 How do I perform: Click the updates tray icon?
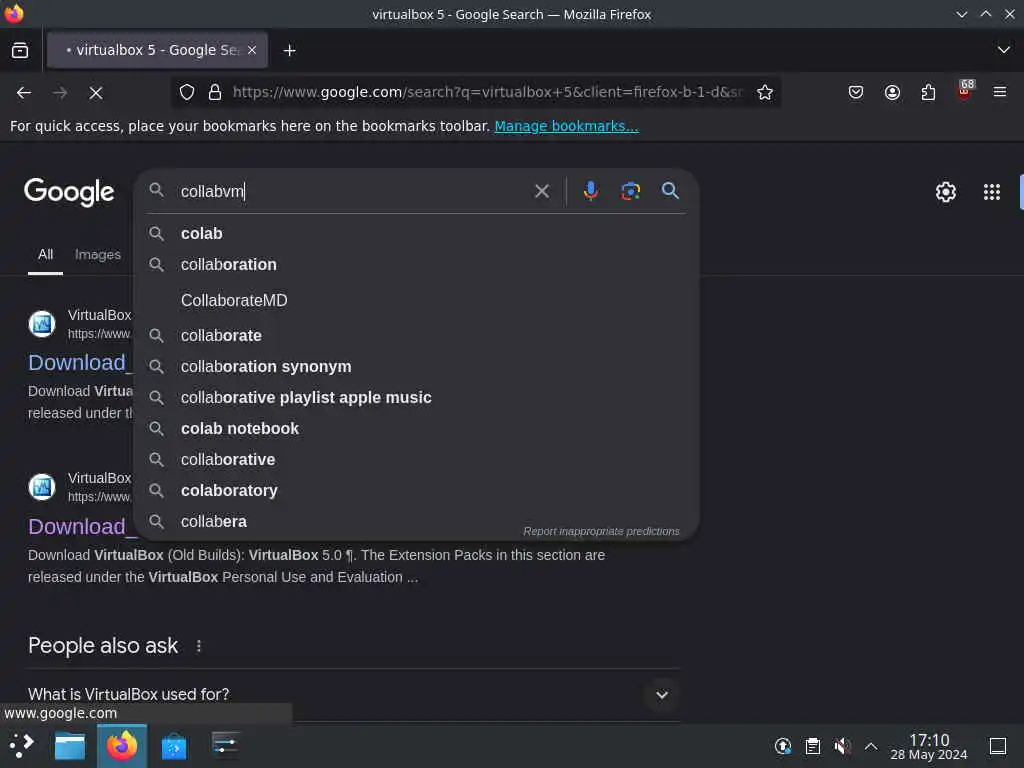click(782, 746)
